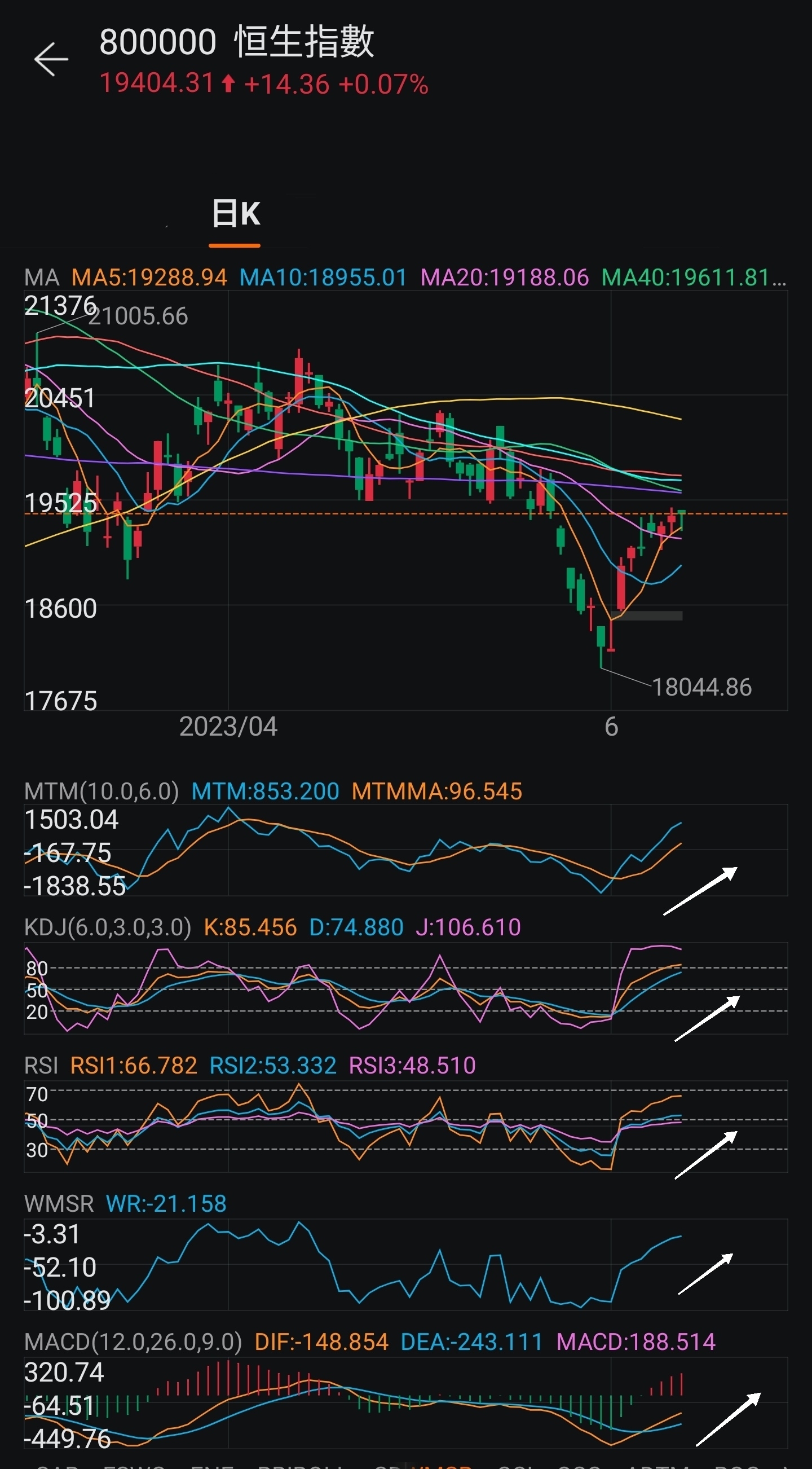This screenshot has width=812, height=1469.
Task: Tap the RSI3:48.510 value
Action: coord(412,1066)
